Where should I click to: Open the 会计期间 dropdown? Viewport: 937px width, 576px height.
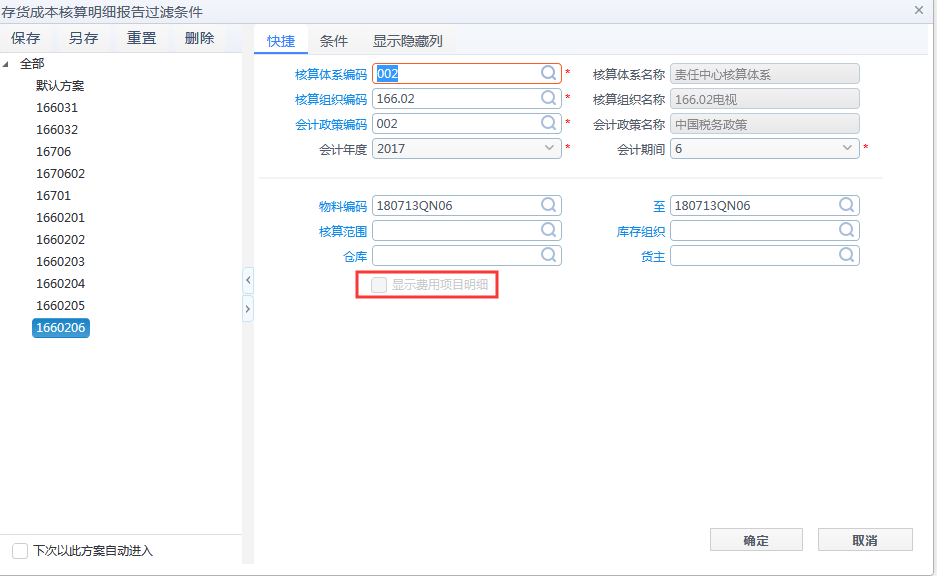click(x=847, y=148)
